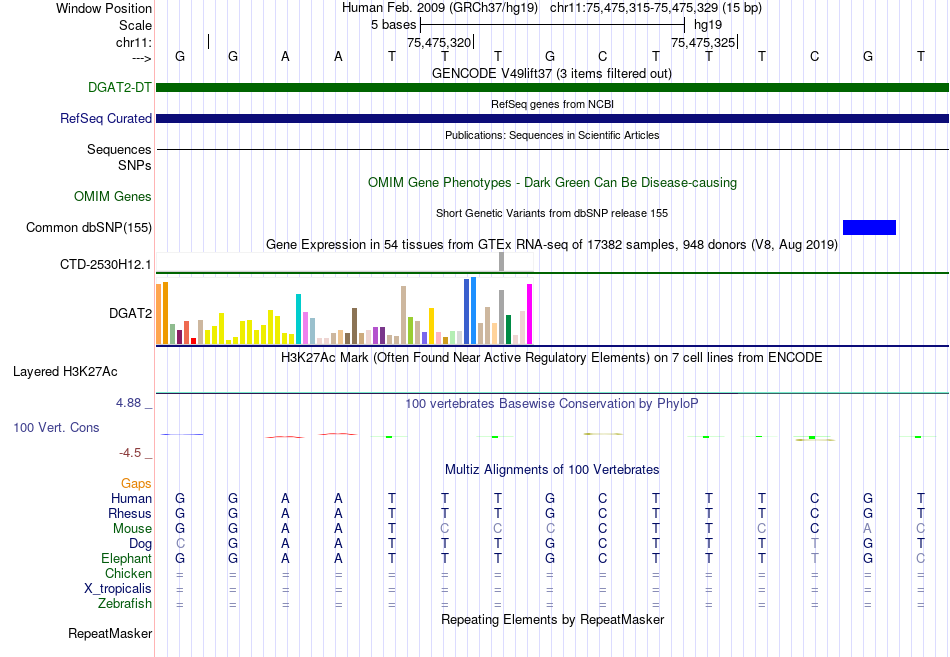Select the Rhesus alignment row label
Screen dimensions: 950x657
pyautogui.click(x=130, y=513)
